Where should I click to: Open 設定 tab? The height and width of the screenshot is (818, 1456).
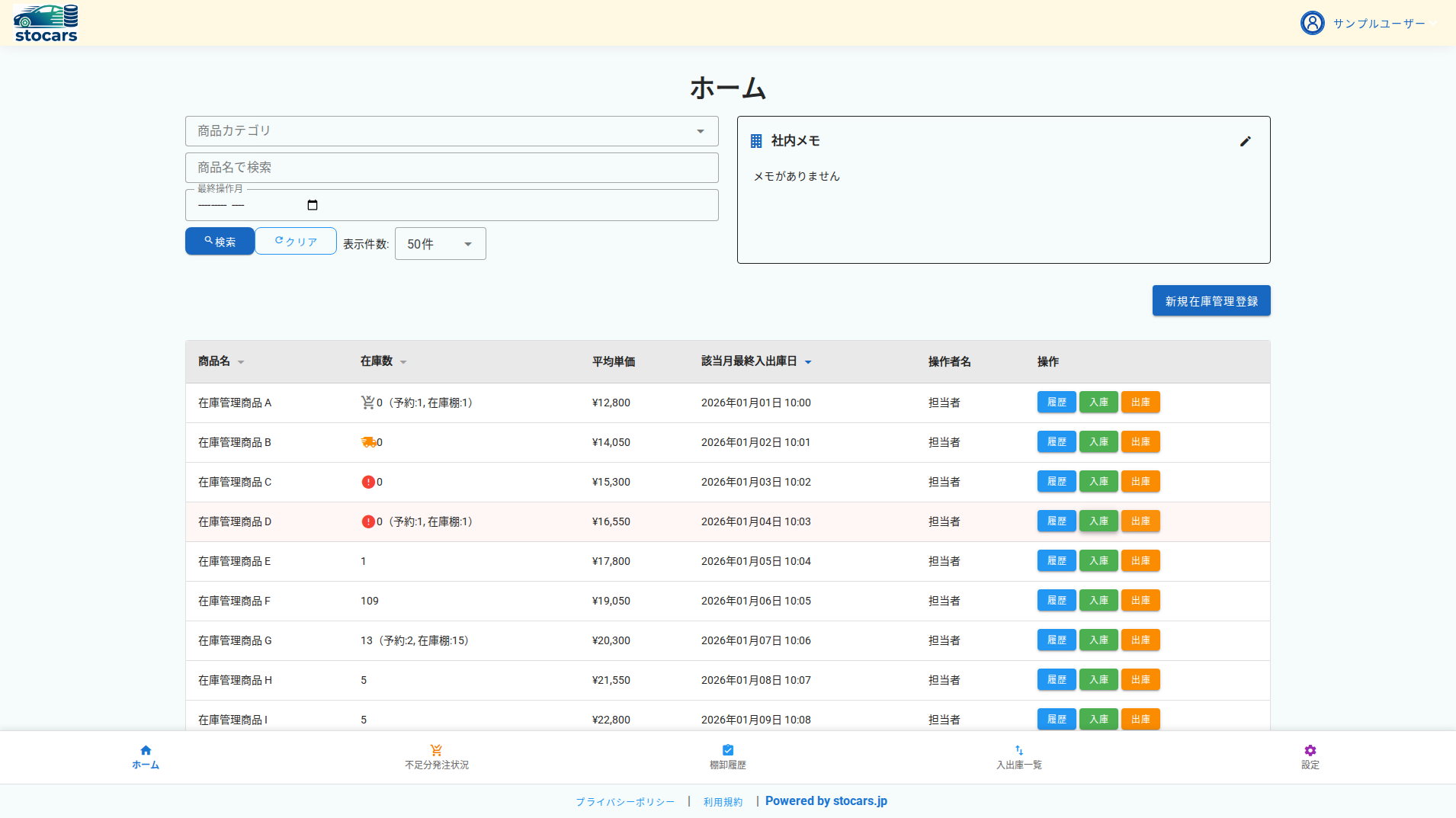(1310, 757)
